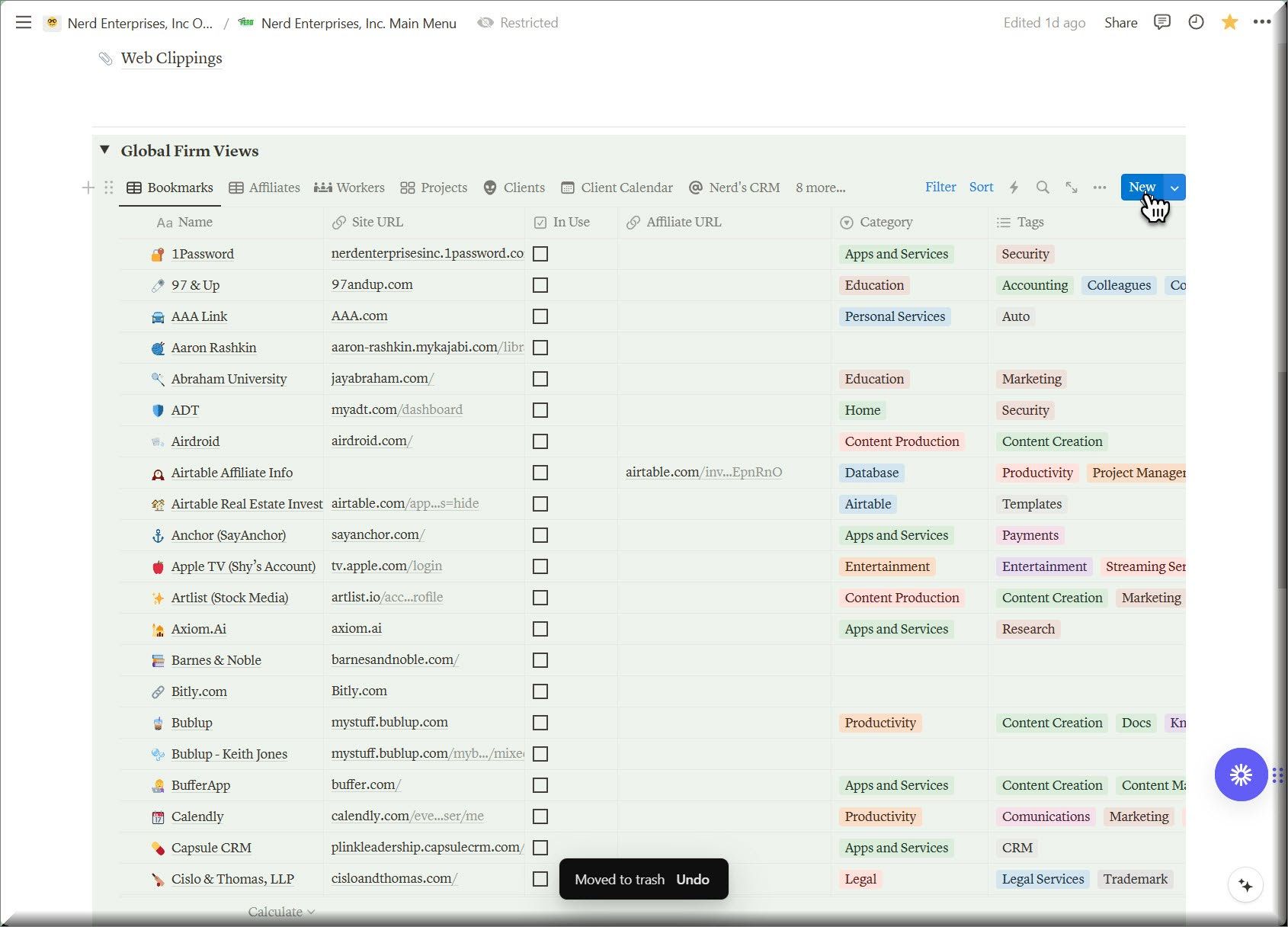Check In Use for 97 & Up
The width and height of the screenshot is (1288, 927).
tap(540, 285)
